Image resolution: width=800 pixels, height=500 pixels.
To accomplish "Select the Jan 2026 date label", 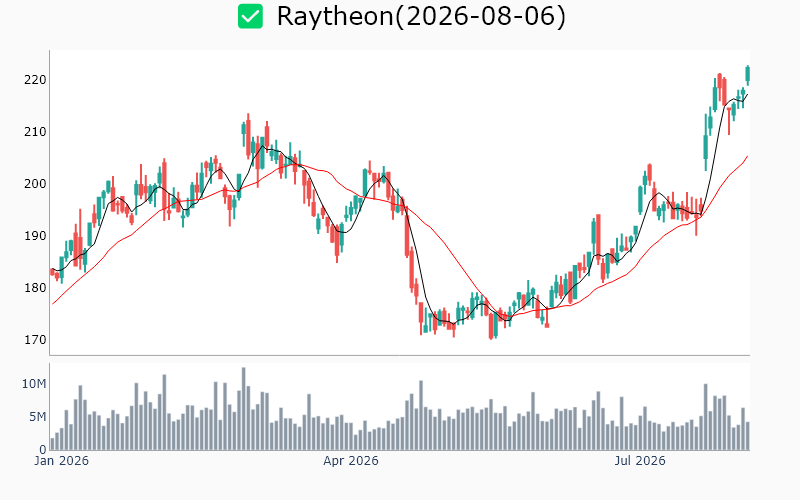I will pos(61,461).
